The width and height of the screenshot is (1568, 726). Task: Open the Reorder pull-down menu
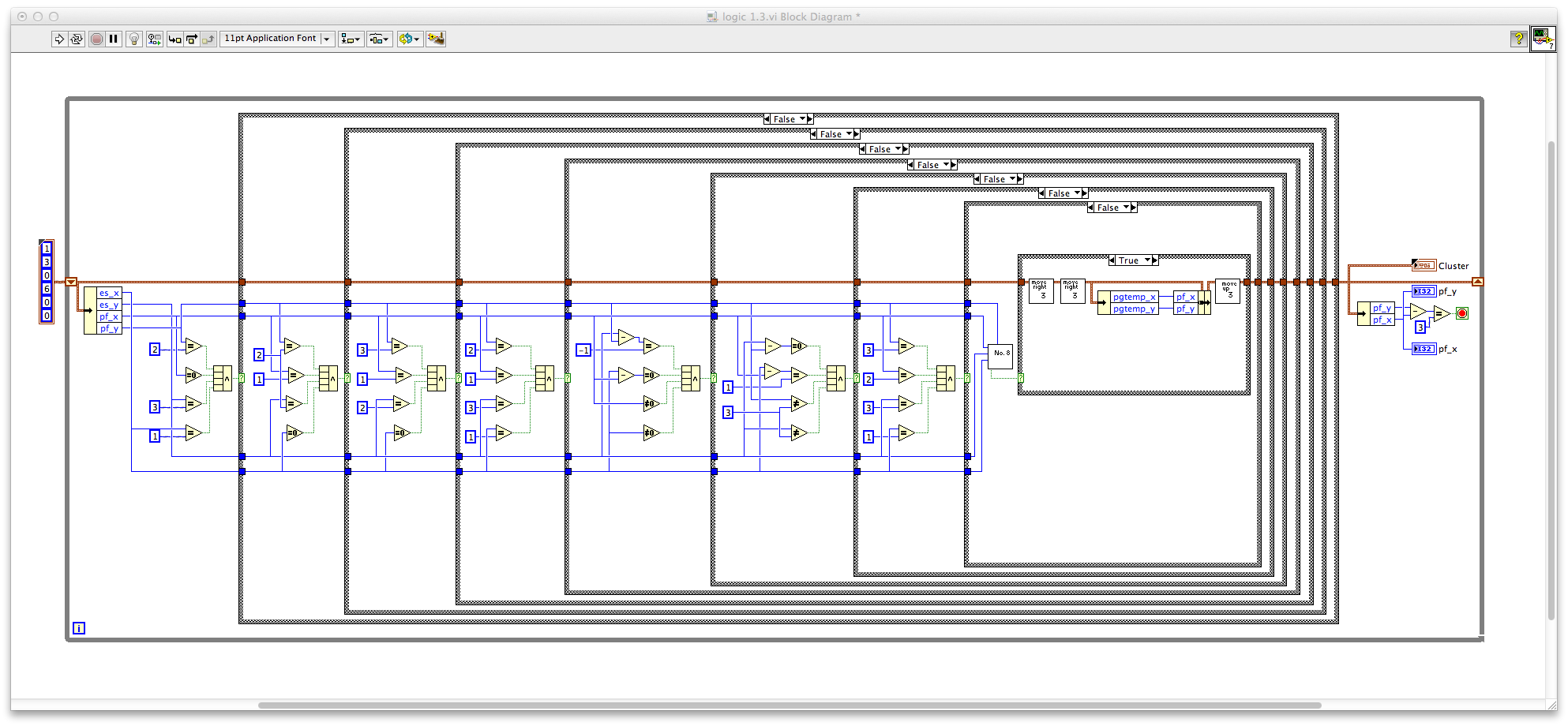[x=410, y=39]
